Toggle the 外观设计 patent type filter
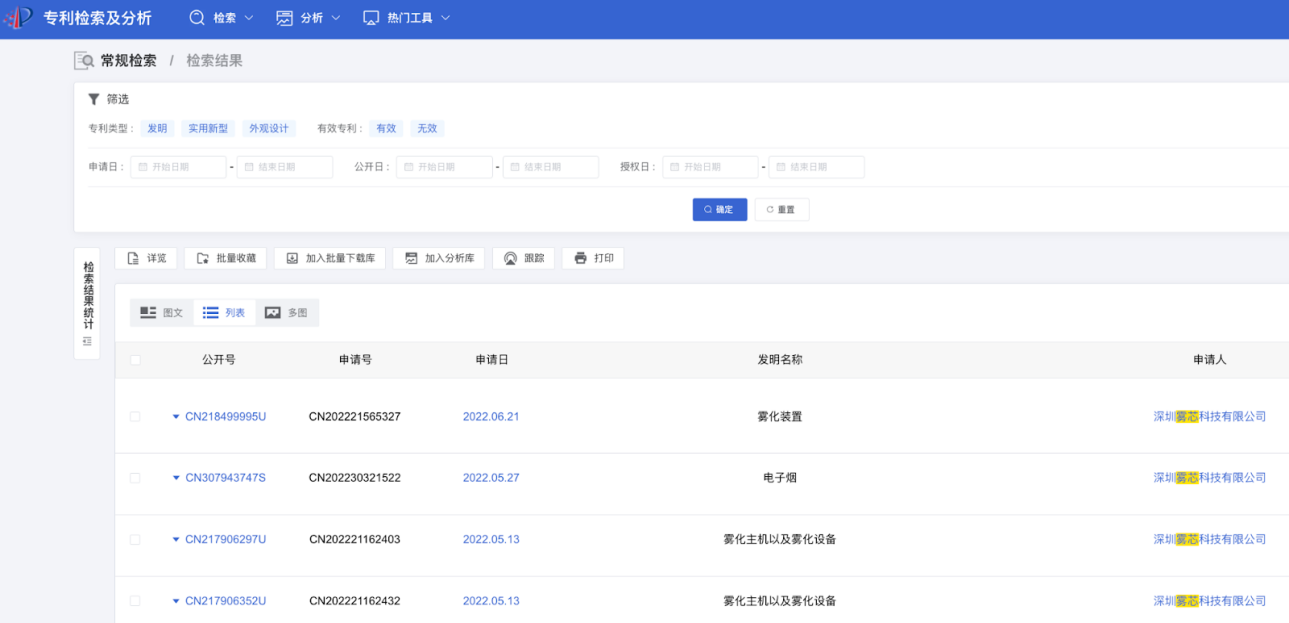The width and height of the screenshot is (1289, 623). coord(269,128)
